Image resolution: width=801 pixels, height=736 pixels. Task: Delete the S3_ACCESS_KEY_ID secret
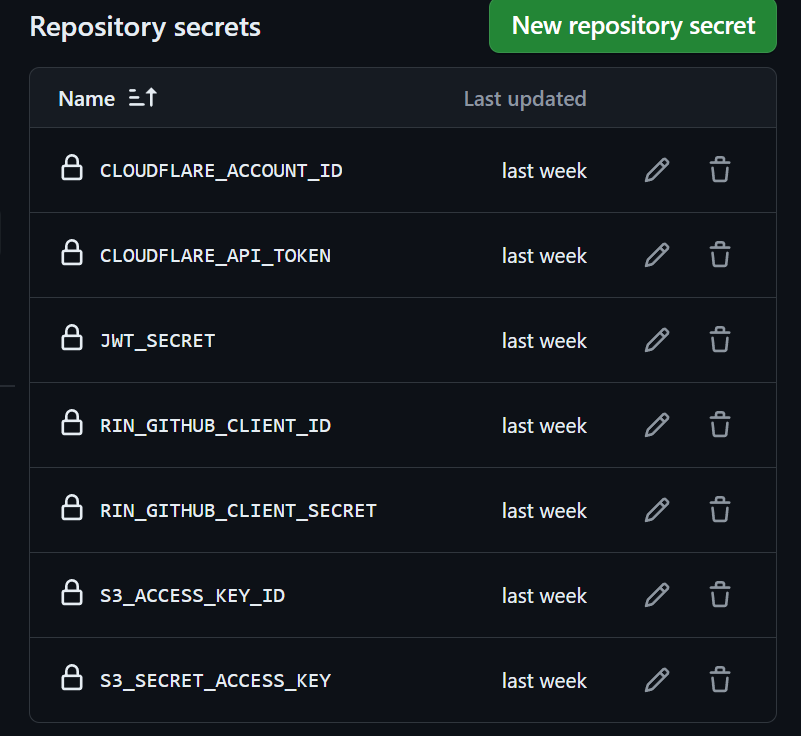pyautogui.click(x=720, y=595)
